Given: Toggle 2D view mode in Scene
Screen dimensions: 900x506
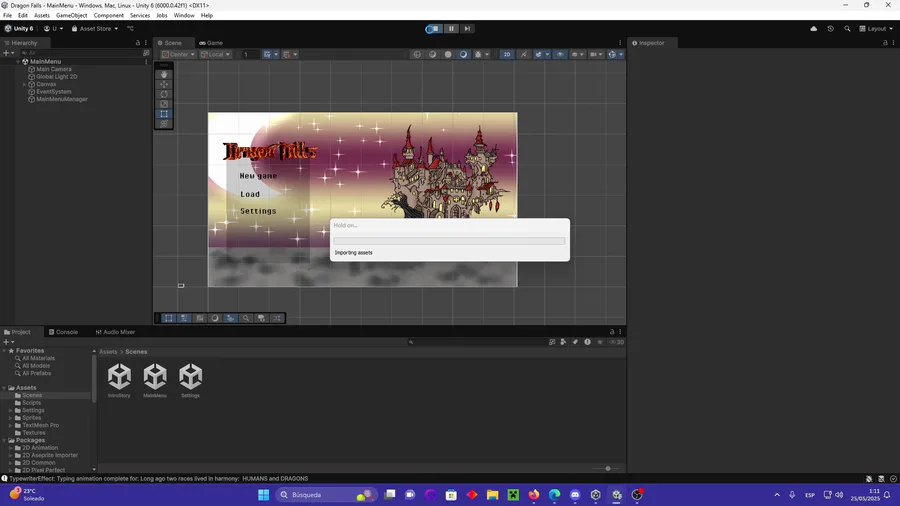Looking at the screenshot, I should [x=507, y=55].
